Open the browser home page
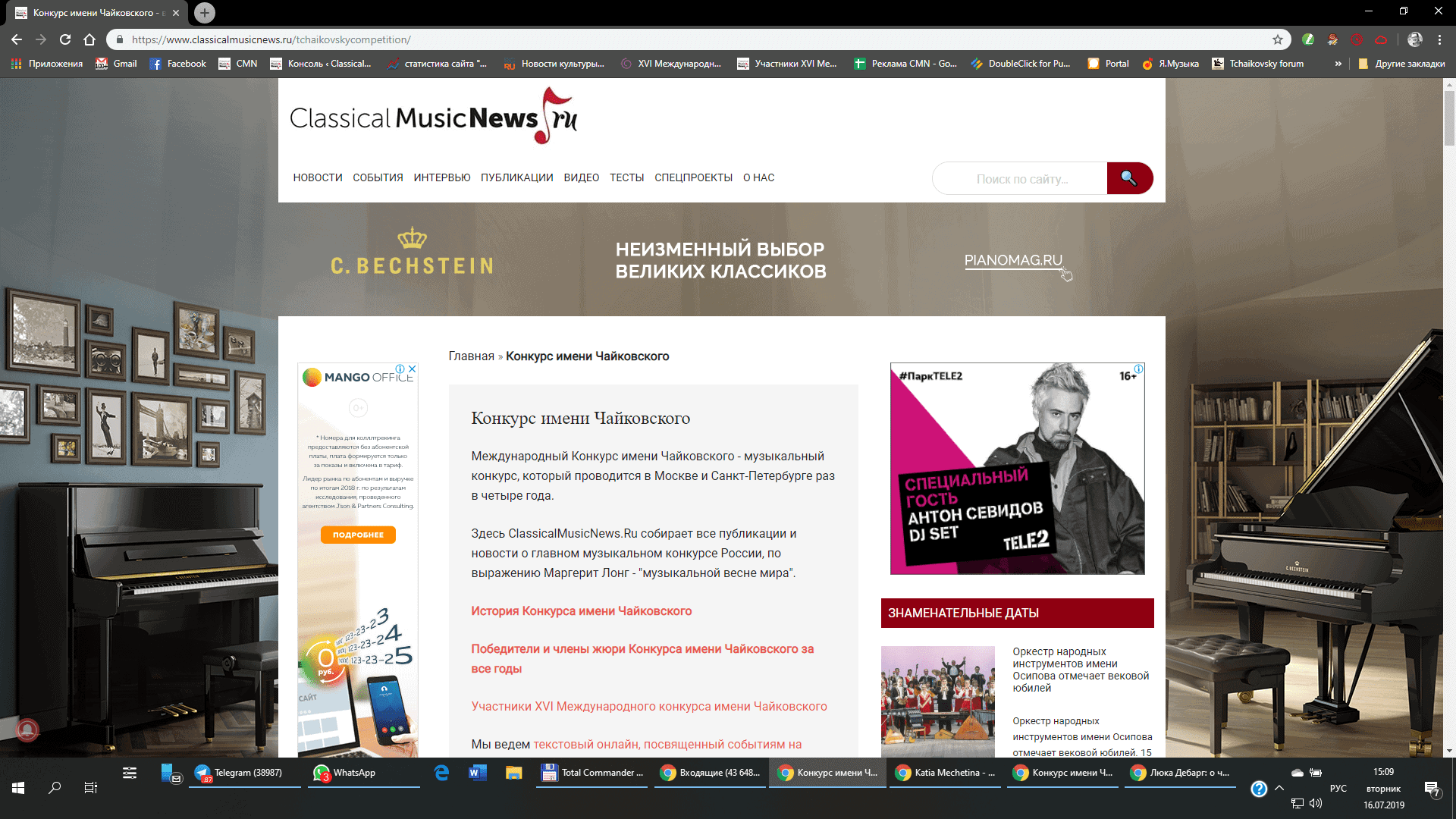The height and width of the screenshot is (819, 1456). [x=89, y=39]
